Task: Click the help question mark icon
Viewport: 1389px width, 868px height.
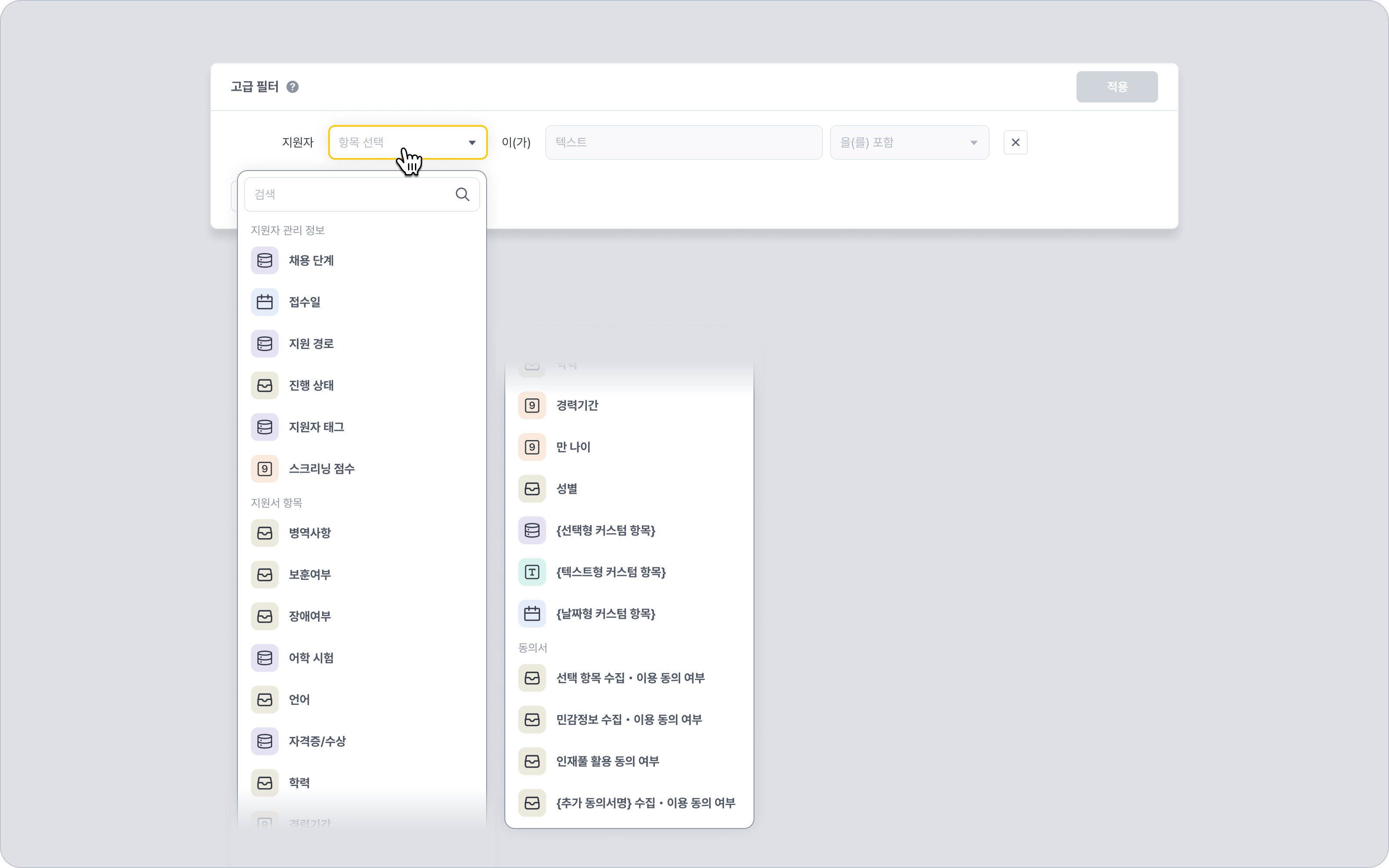Action: [x=293, y=87]
